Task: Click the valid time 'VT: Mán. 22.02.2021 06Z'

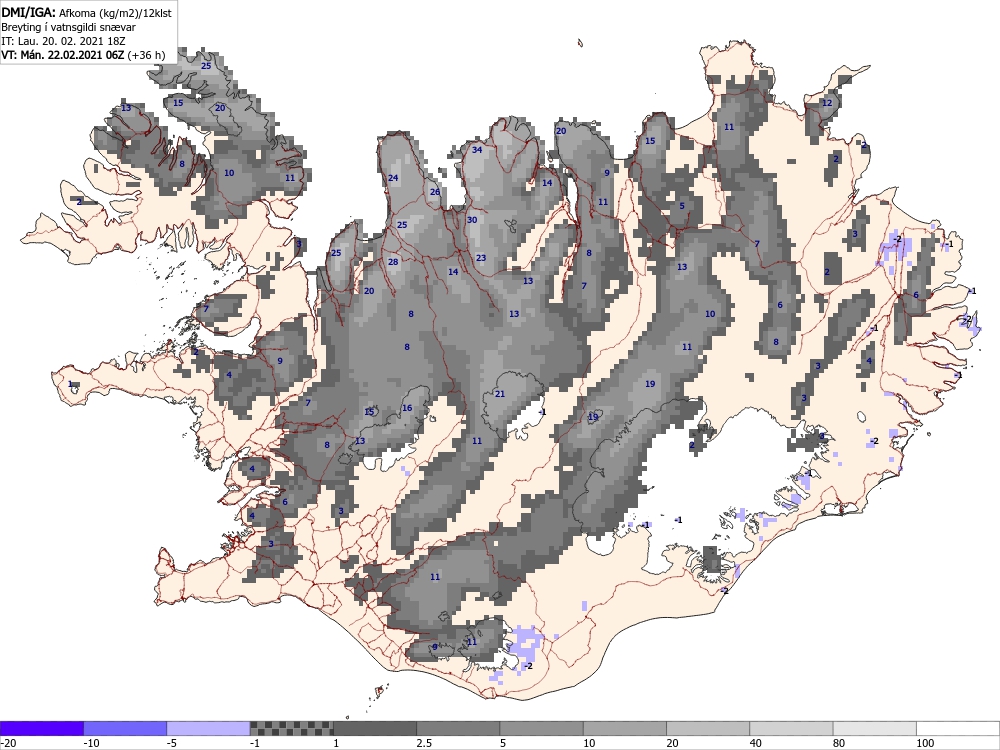Action: pos(62,55)
